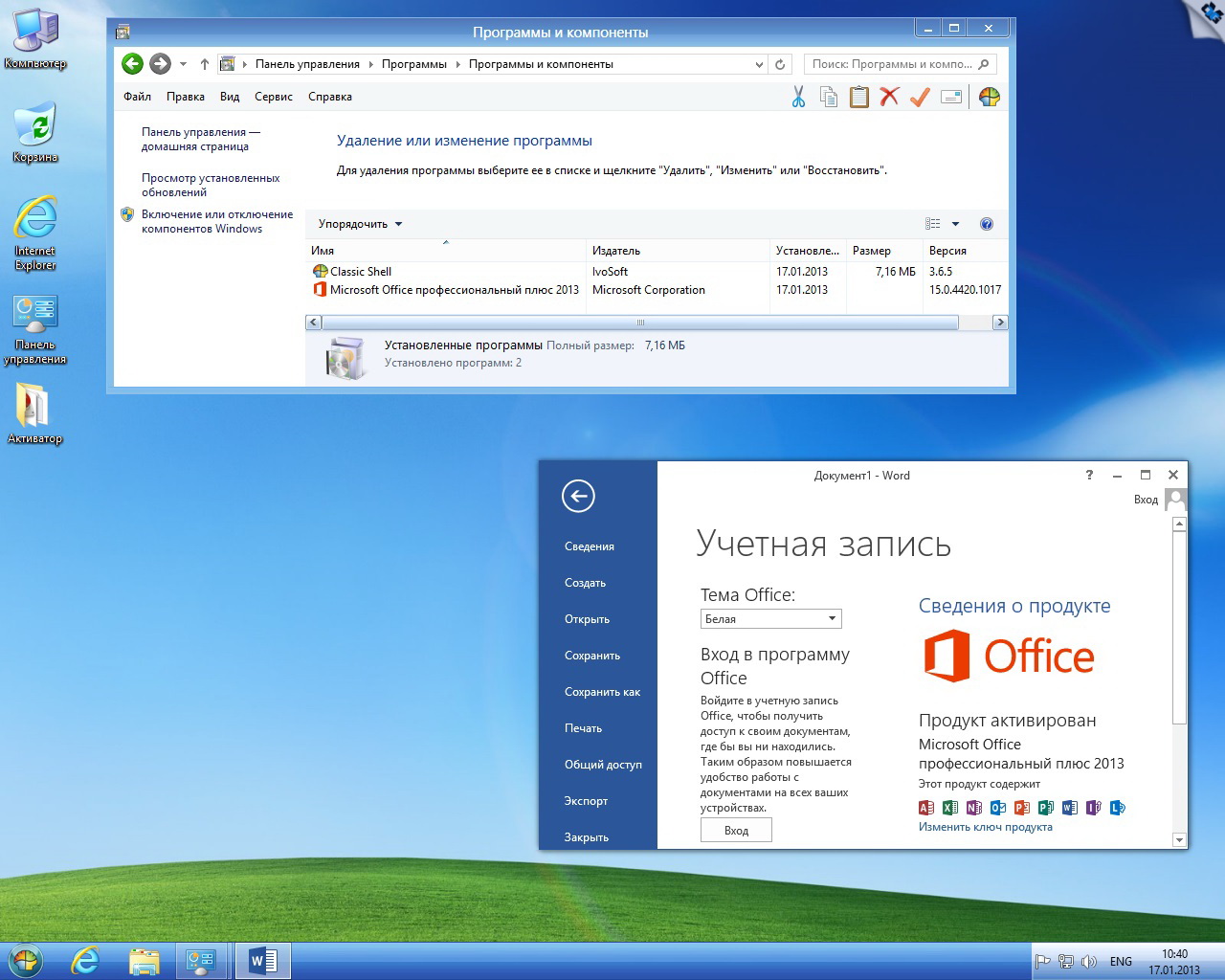Click File Explorer on the taskbar
The image size is (1225, 980).
[x=145, y=960]
